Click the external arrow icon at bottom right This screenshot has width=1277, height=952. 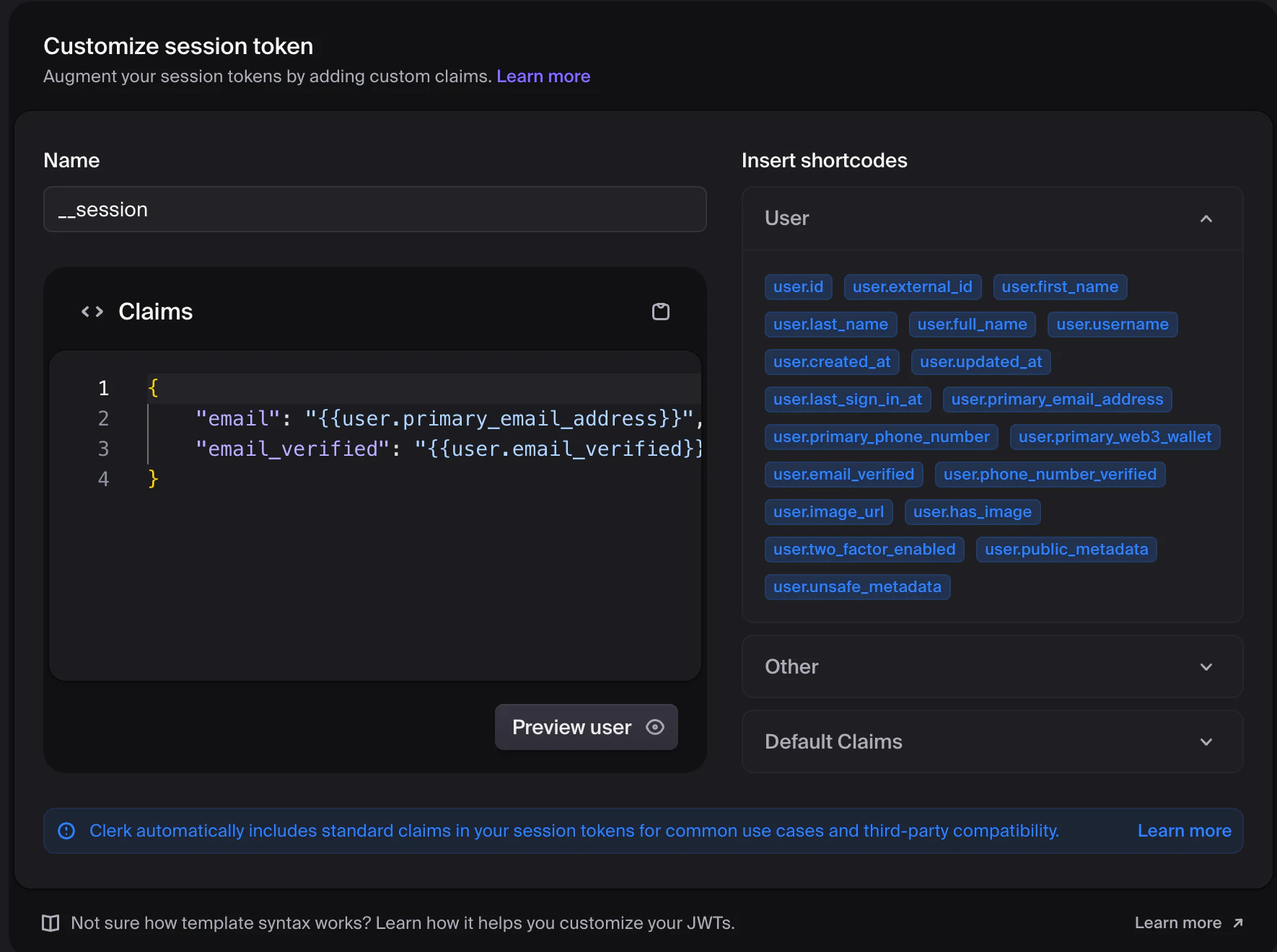1238,923
